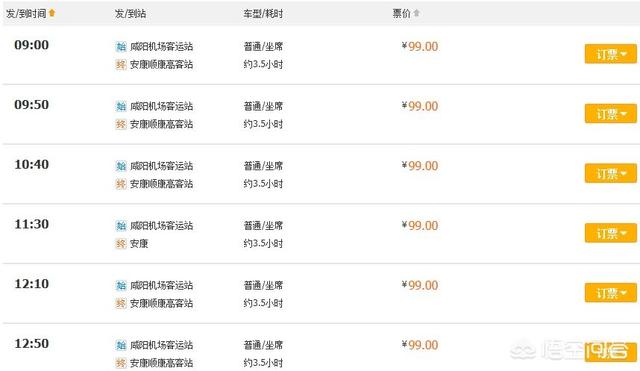
Task: Click the ¥99.00 price of 12:10 bus
Action: (x=420, y=285)
